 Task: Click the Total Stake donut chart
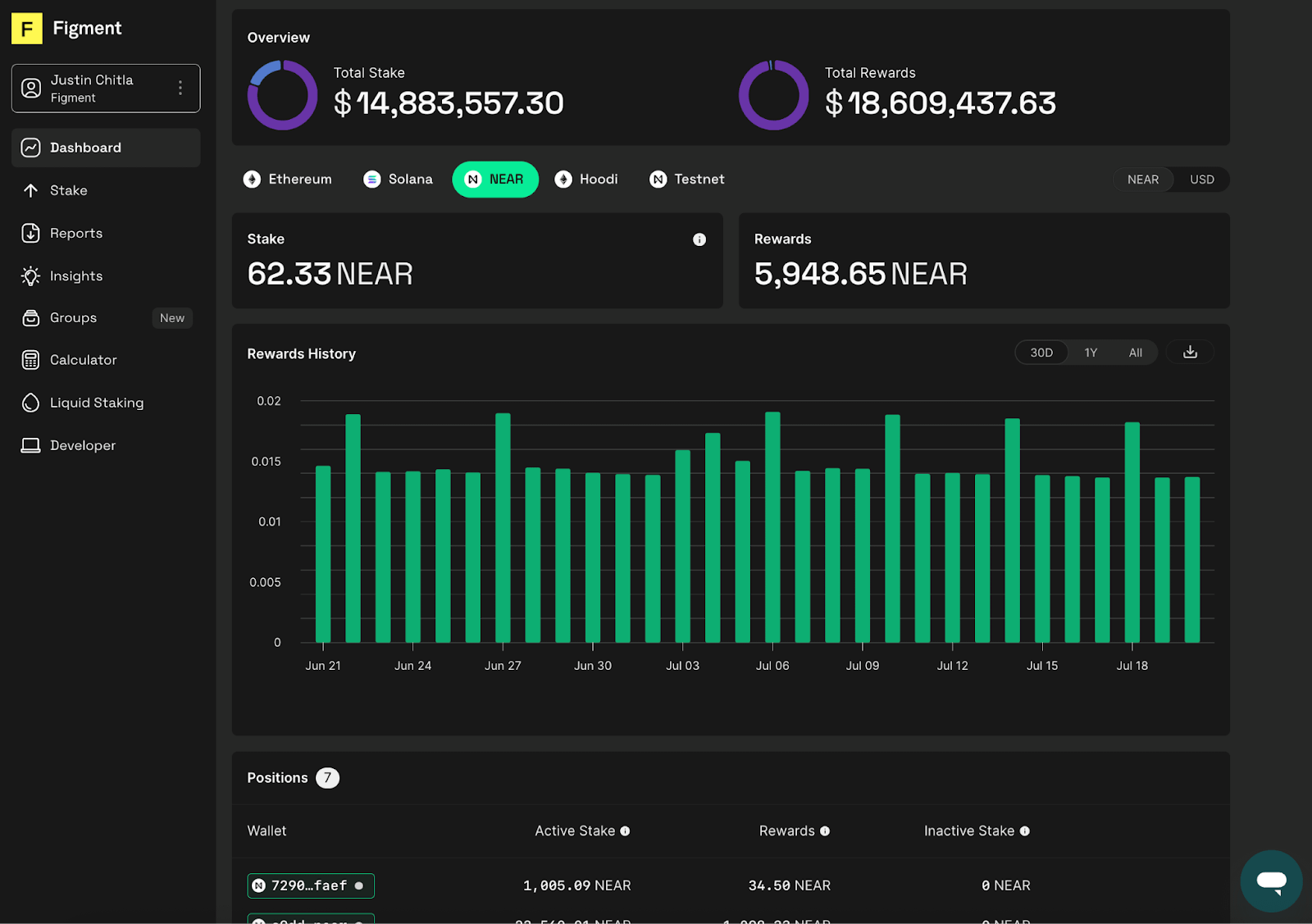coord(283,95)
